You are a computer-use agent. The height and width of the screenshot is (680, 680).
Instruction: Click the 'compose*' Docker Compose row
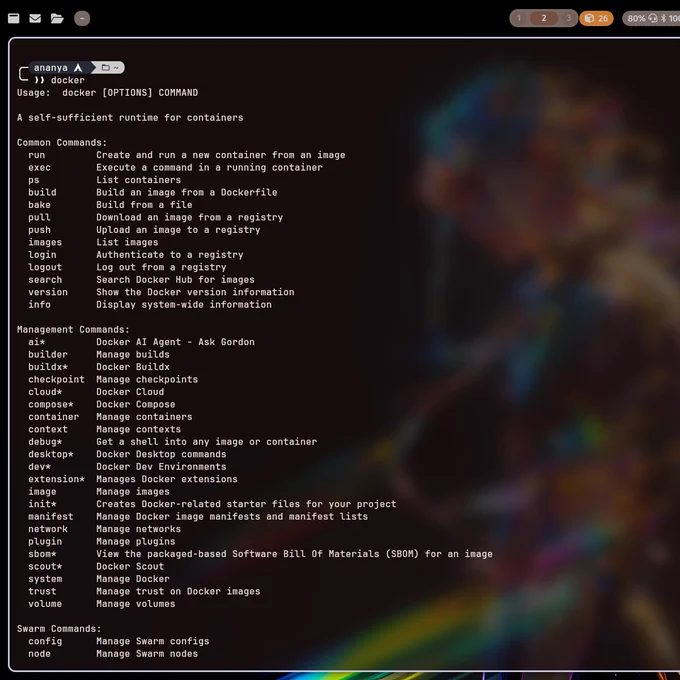[102, 405]
